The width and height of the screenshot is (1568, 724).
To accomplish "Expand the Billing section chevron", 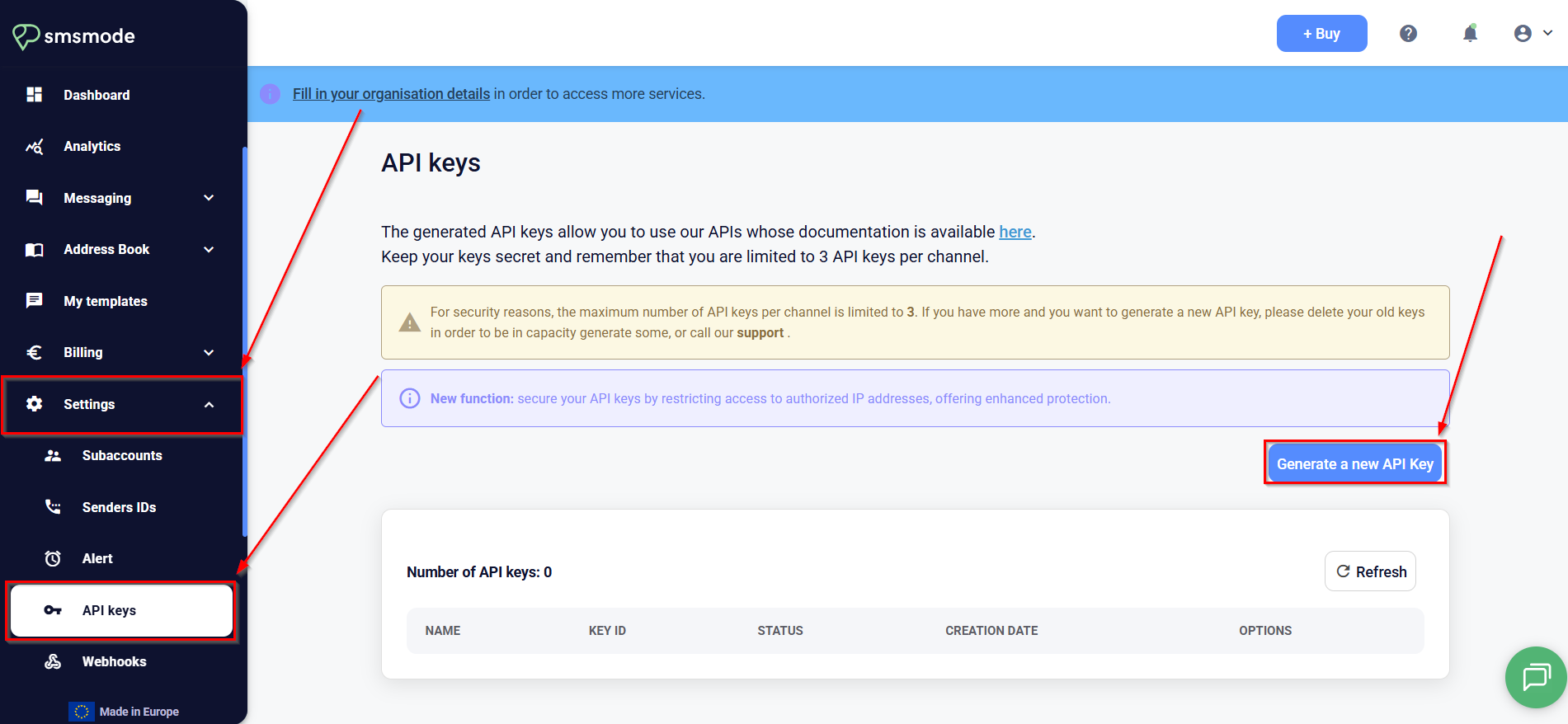I will click(x=209, y=353).
